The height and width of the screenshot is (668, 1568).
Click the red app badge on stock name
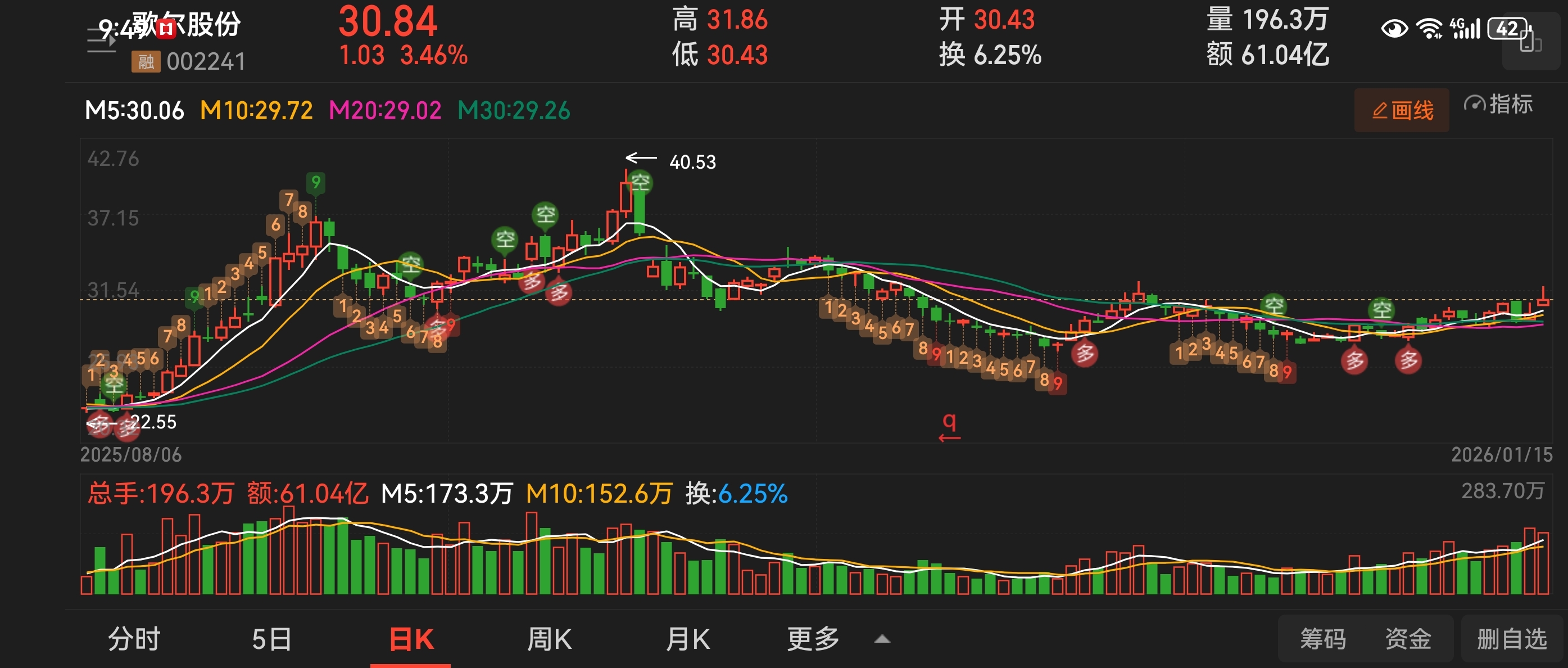166,28
